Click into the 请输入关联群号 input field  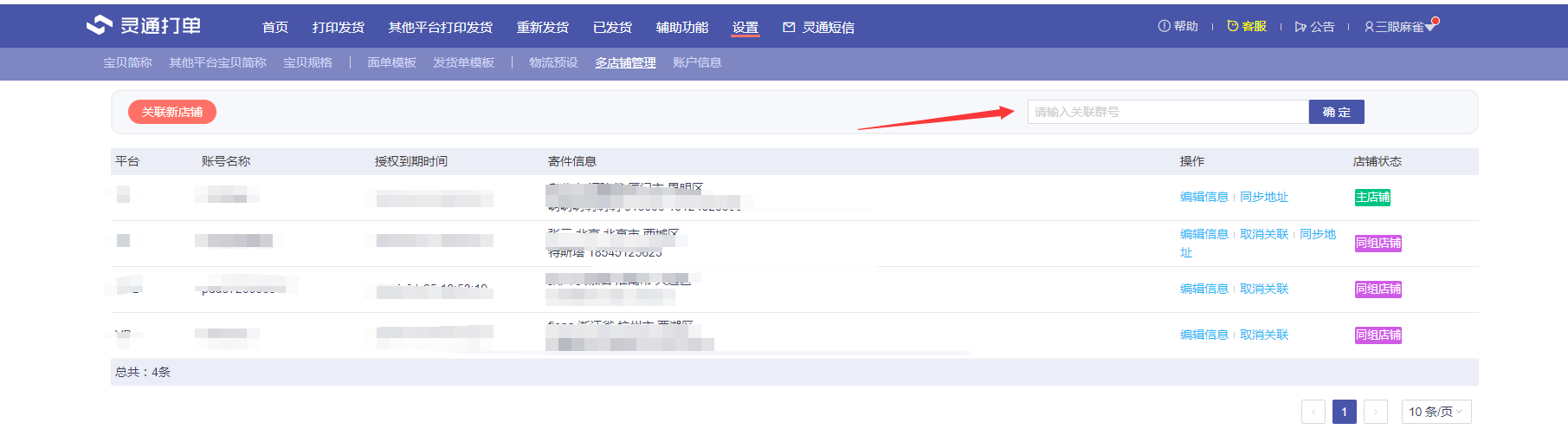[x=1167, y=112]
